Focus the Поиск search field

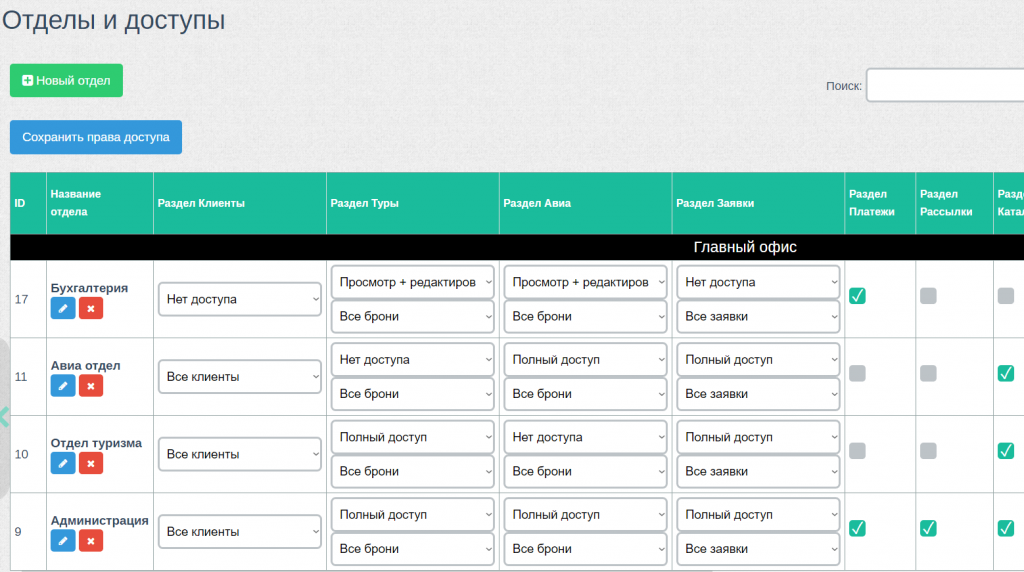tap(945, 85)
